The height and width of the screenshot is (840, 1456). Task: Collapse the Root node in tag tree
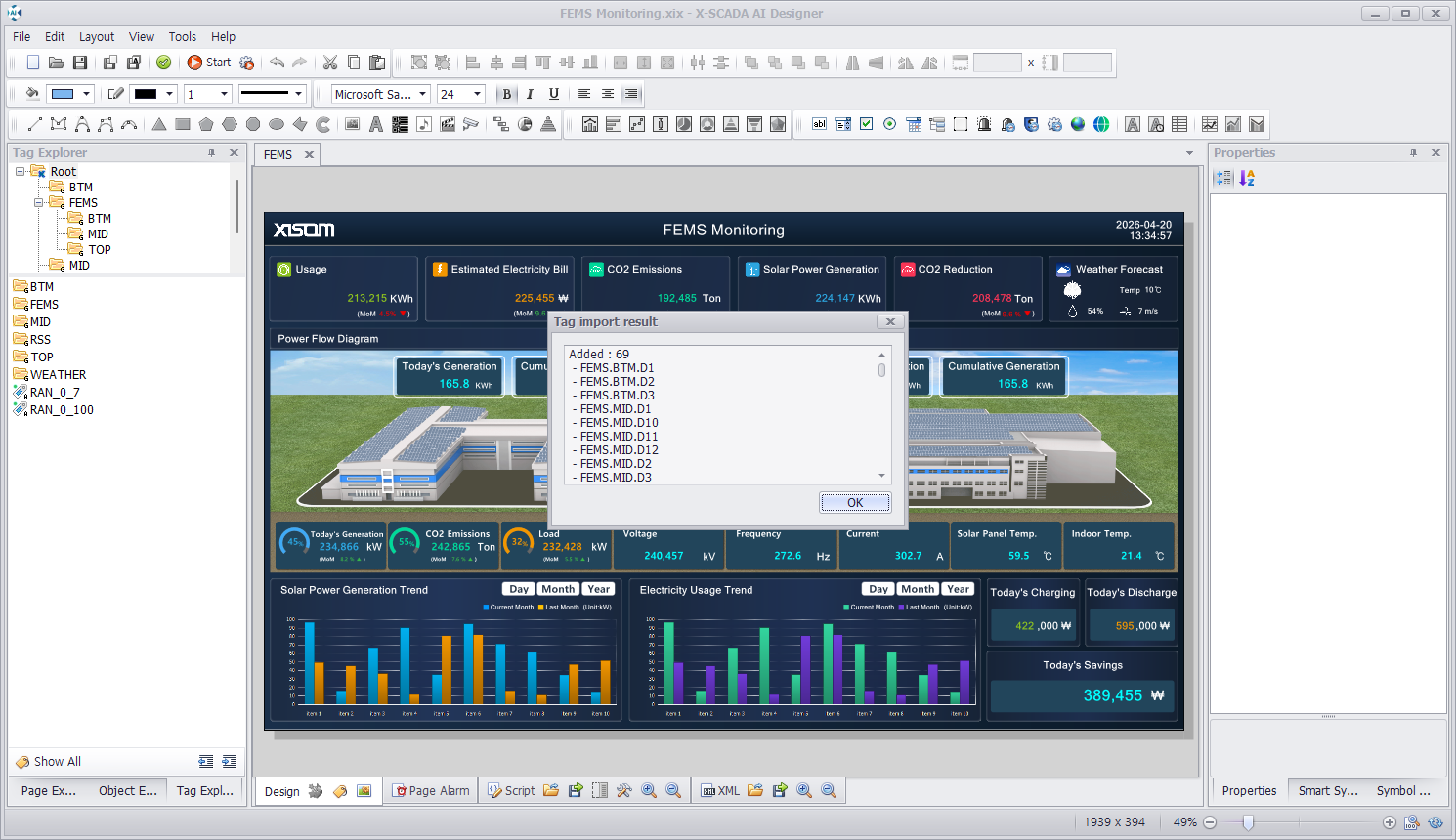pos(20,172)
